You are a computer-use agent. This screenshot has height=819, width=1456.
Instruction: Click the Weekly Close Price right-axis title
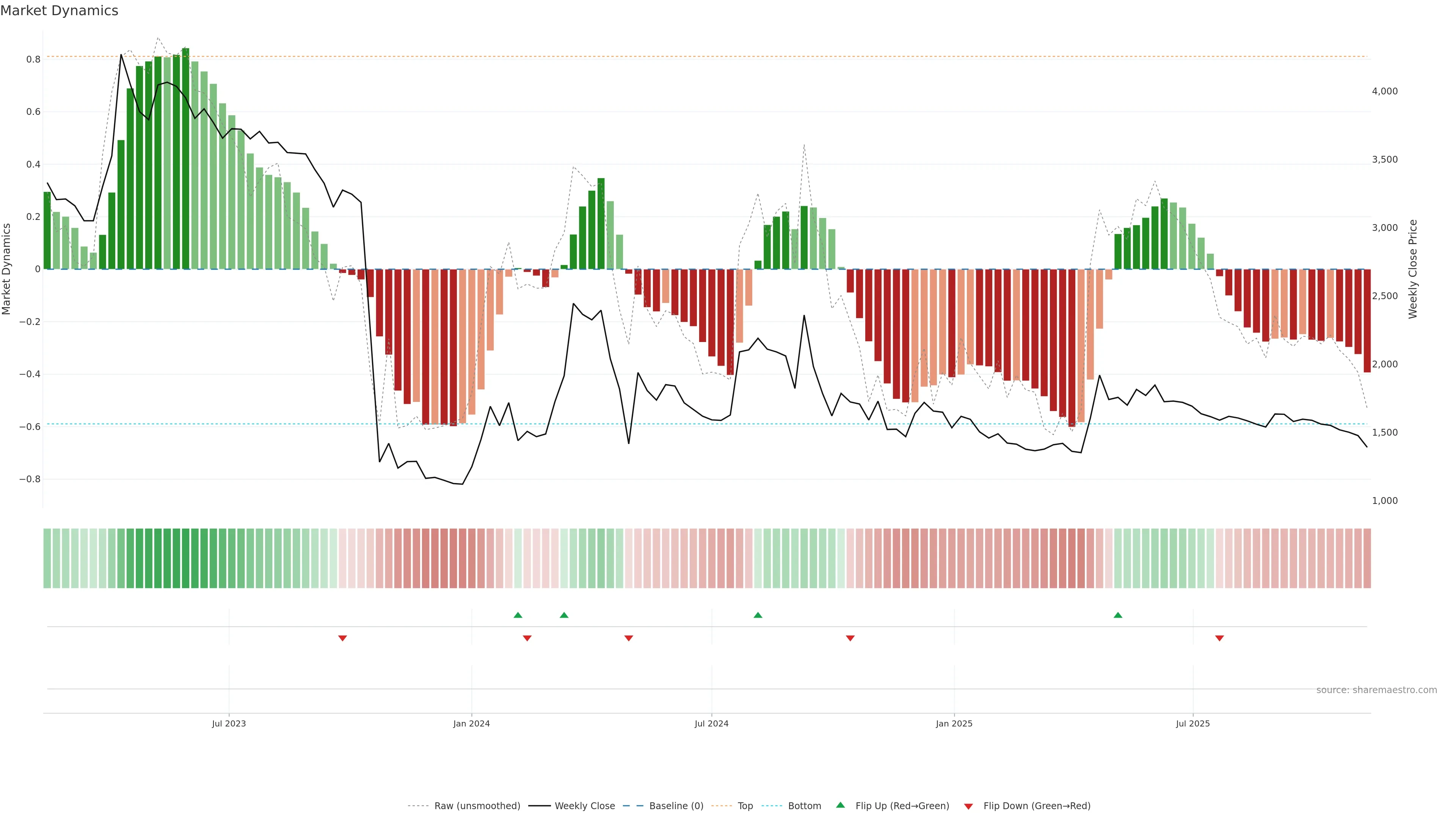1413,269
